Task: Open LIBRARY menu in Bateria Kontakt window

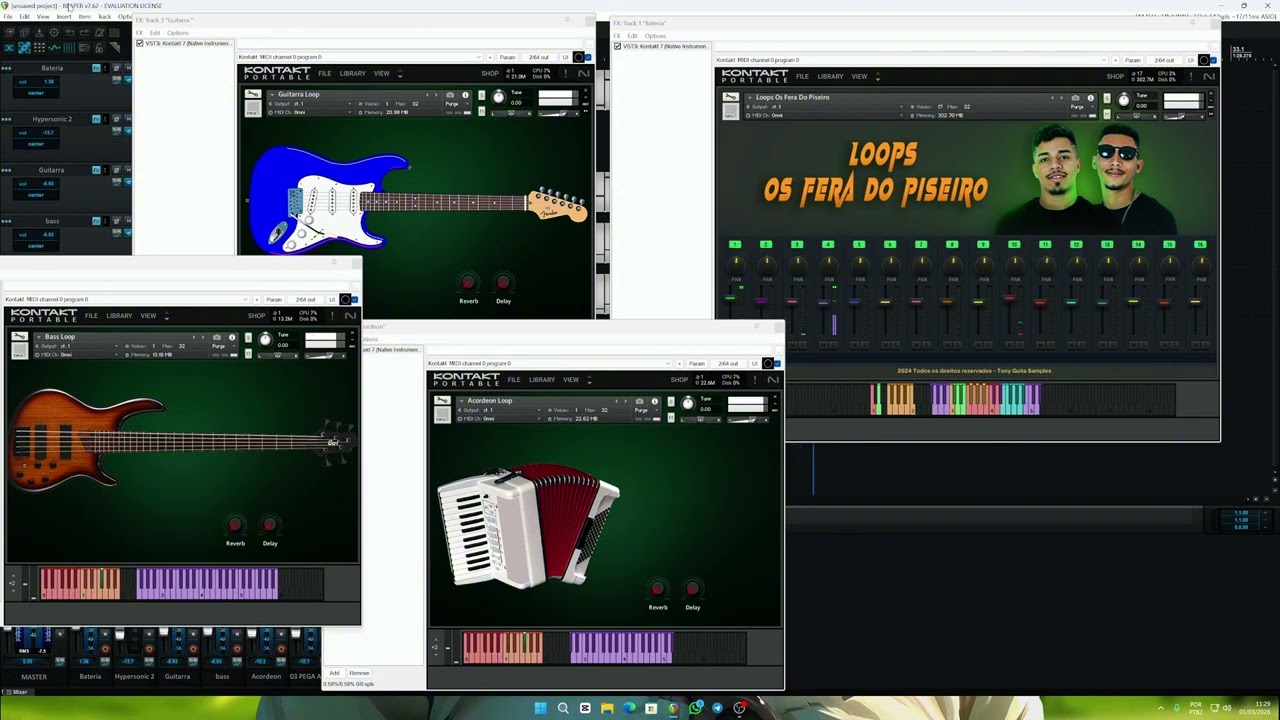Action: pyautogui.click(x=830, y=76)
